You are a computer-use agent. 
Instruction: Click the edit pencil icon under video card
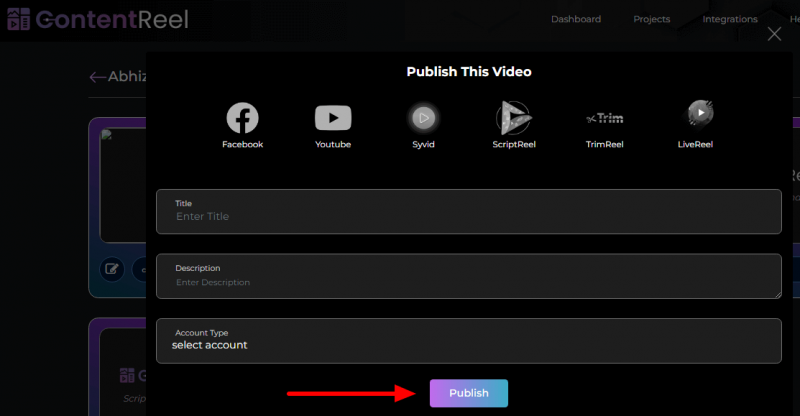[112, 268]
